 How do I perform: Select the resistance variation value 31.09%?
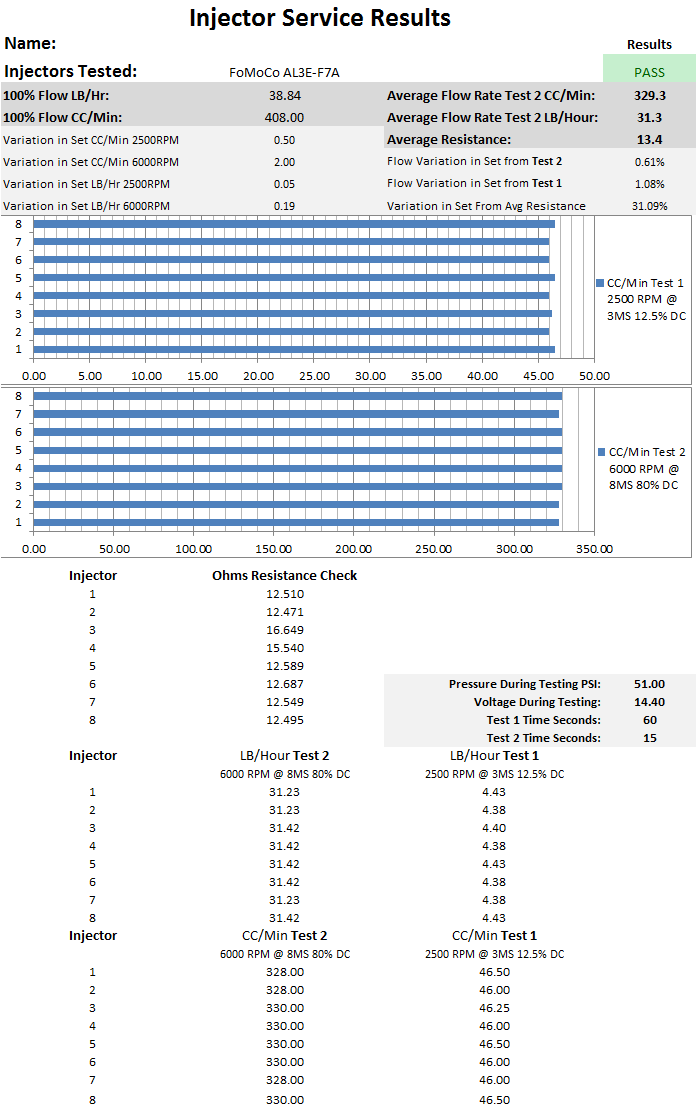tap(649, 206)
